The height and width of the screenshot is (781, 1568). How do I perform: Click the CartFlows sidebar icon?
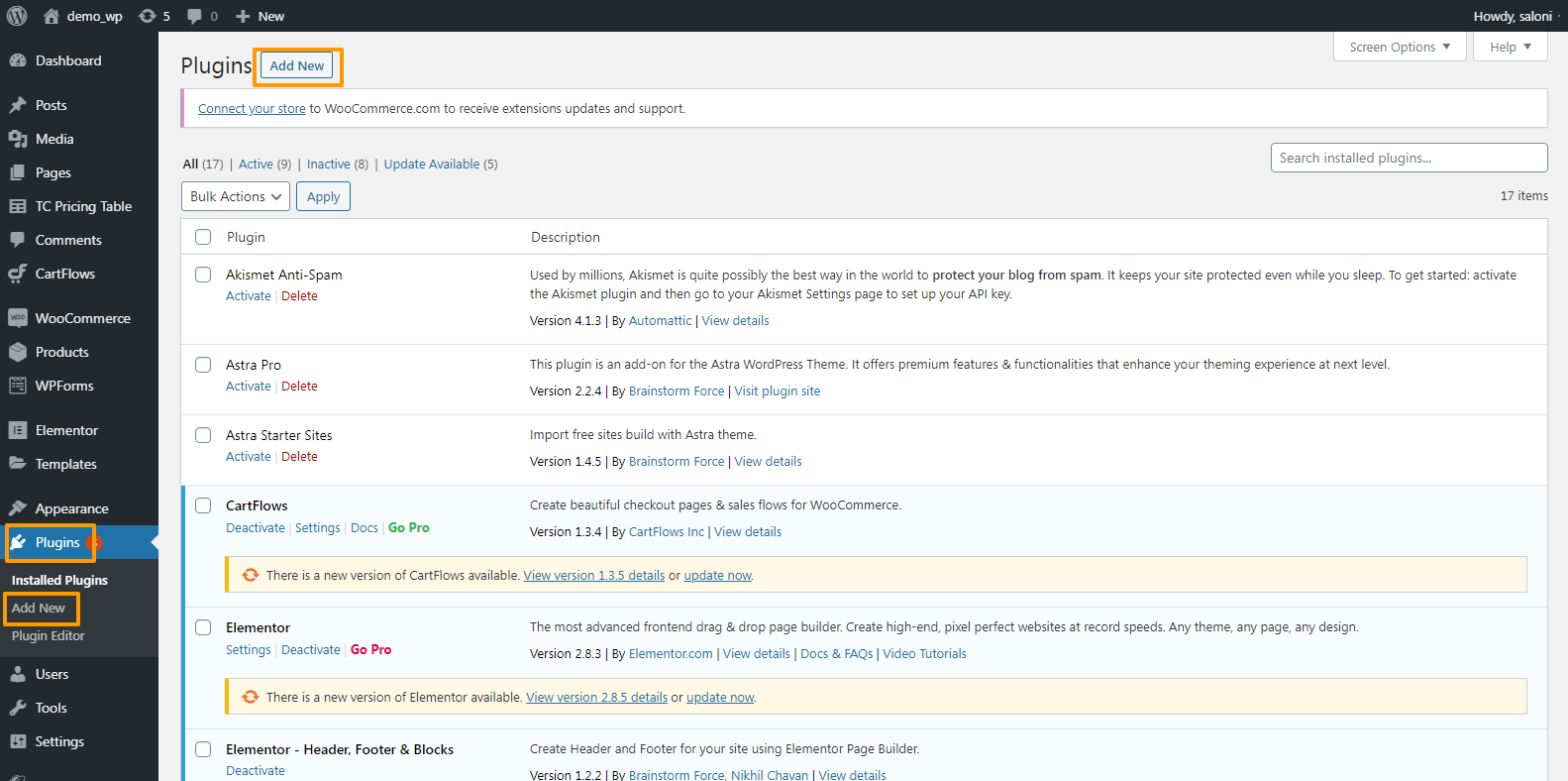click(18, 274)
